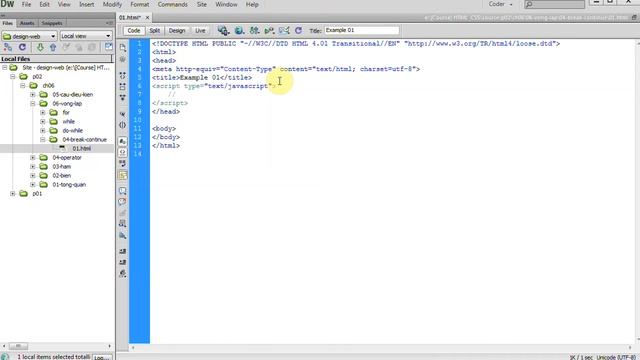Click the Local Files column header
Screen dimensions: 640x360
pos(56,59)
